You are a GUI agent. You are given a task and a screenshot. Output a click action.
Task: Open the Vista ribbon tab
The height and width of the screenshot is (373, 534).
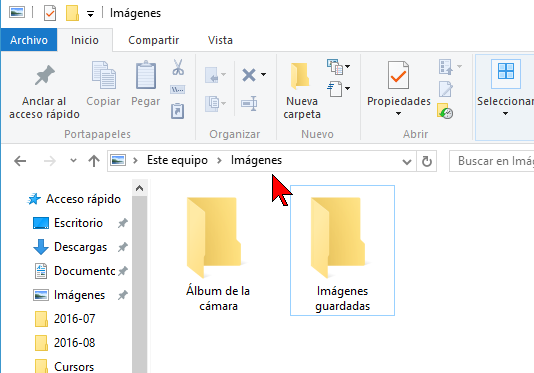coord(220,40)
